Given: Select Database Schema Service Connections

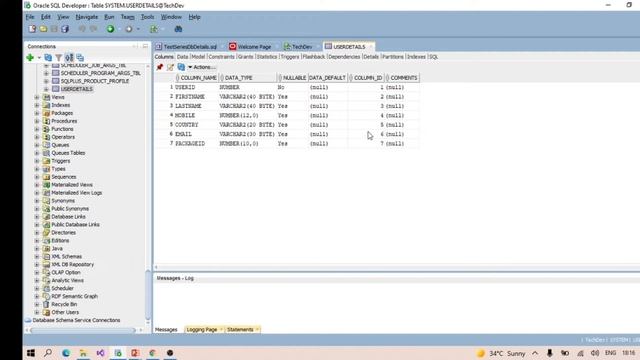Looking at the screenshot, I should pos(76,320).
